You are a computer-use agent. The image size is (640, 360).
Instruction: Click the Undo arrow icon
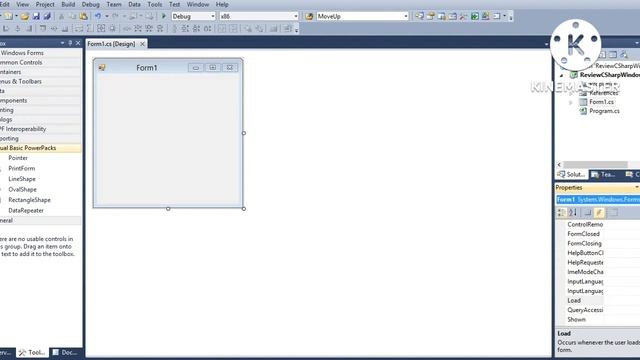tap(98, 16)
